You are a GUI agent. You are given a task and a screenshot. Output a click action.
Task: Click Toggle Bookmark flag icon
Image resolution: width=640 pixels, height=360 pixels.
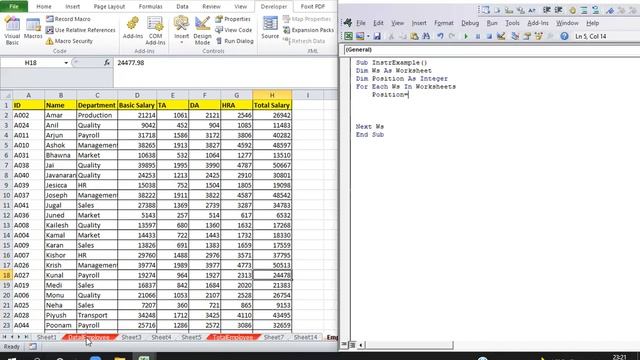coord(610,11)
